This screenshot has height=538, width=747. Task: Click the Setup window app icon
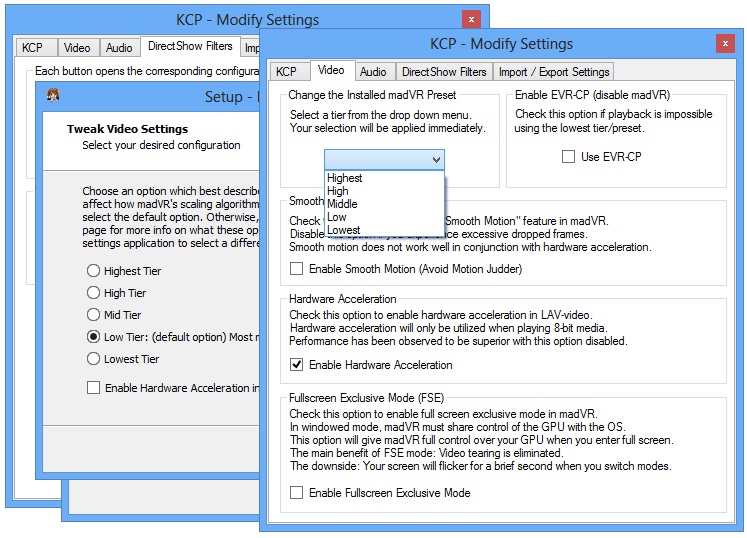pyautogui.click(x=53, y=96)
